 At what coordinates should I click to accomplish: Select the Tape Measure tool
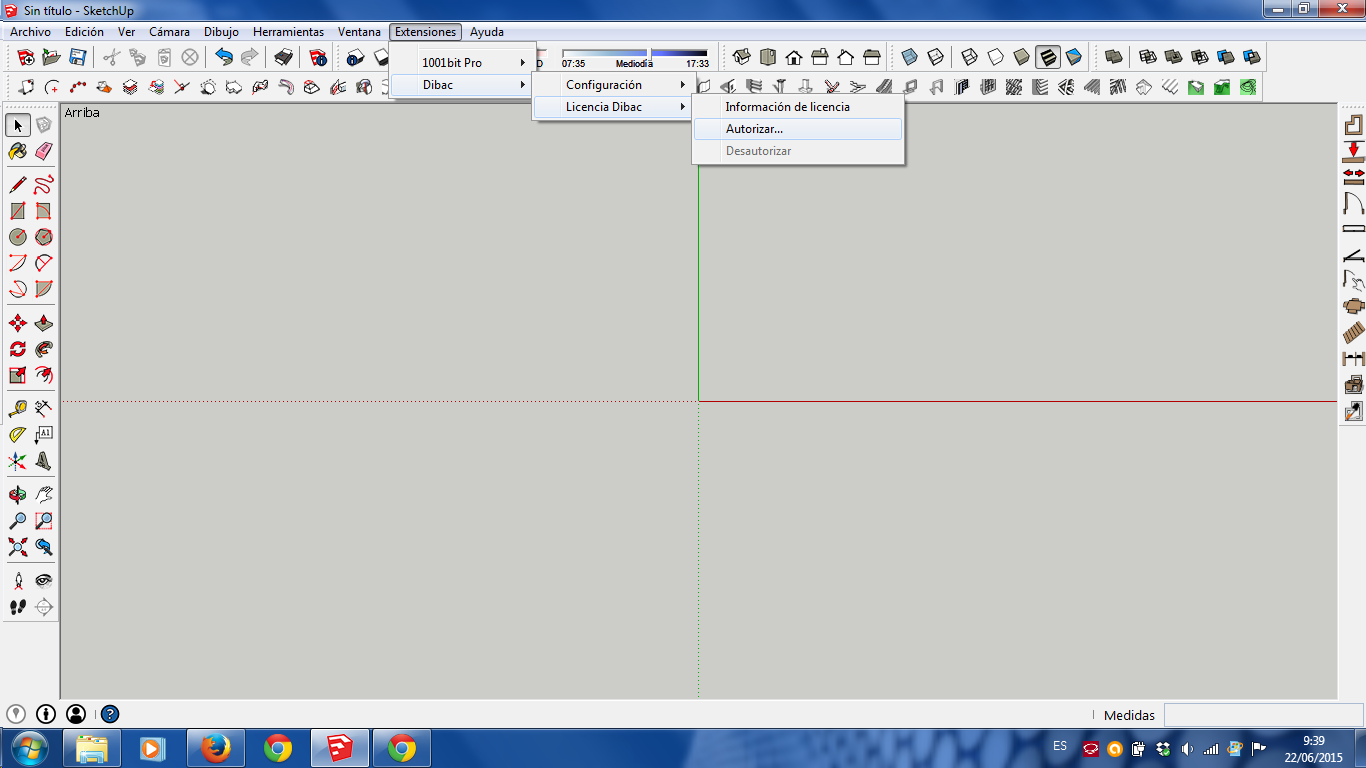(x=18, y=409)
